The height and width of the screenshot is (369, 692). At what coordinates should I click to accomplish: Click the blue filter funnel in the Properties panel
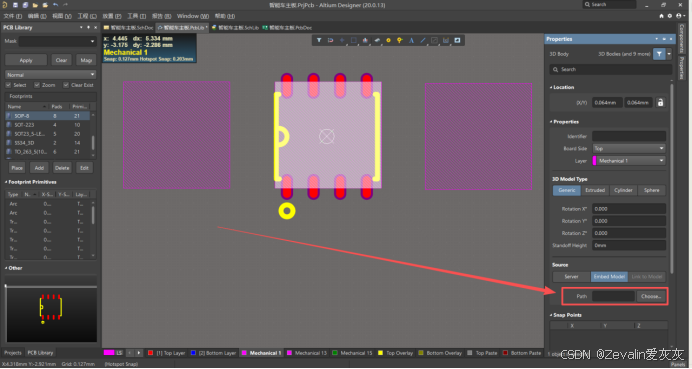(659, 54)
